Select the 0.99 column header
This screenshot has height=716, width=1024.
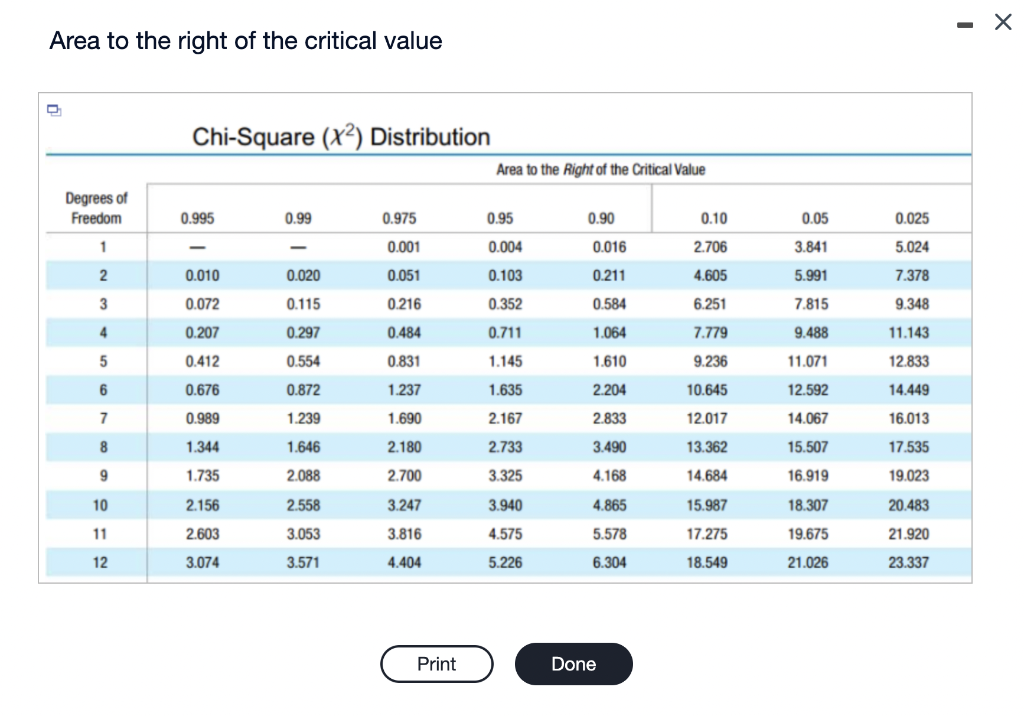coord(297,218)
